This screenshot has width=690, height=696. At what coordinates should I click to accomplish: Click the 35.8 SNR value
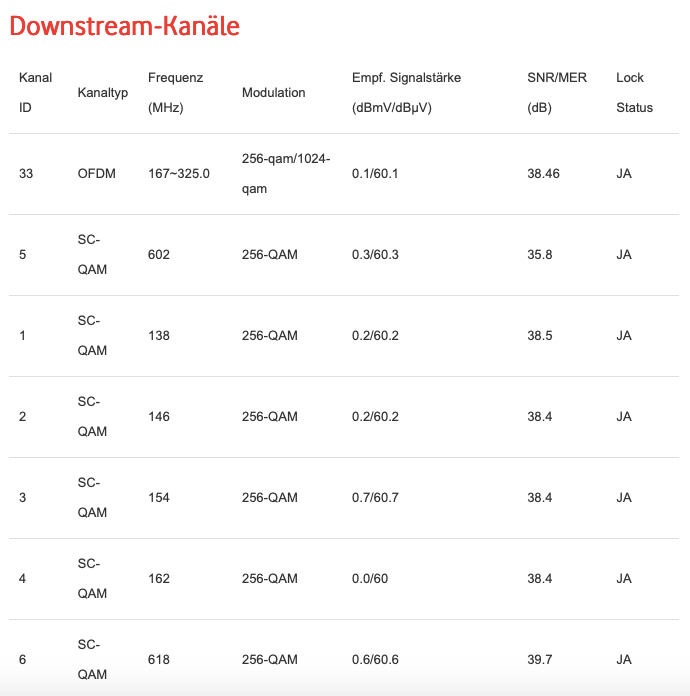(x=540, y=255)
